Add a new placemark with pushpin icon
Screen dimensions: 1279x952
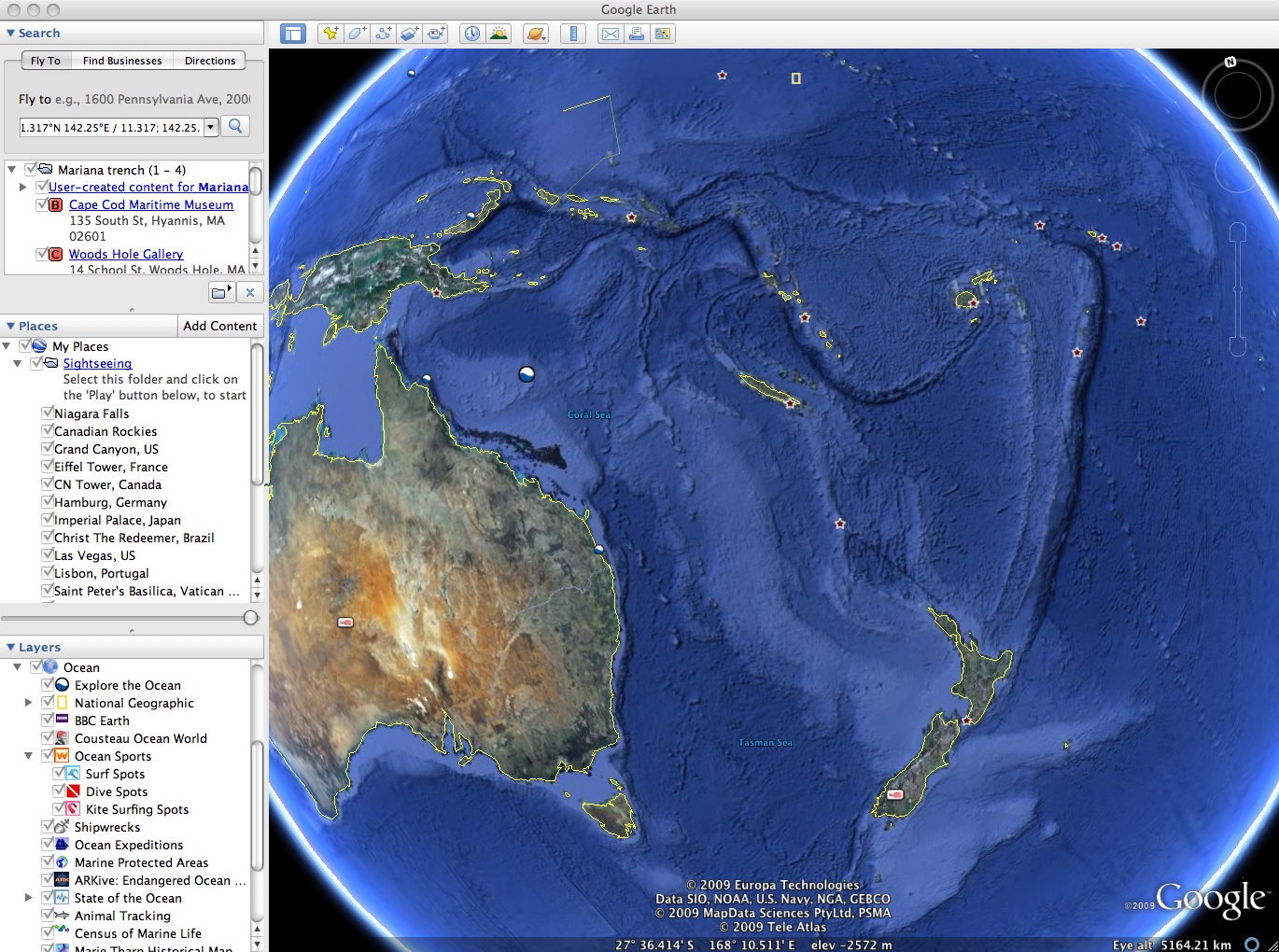(330, 34)
